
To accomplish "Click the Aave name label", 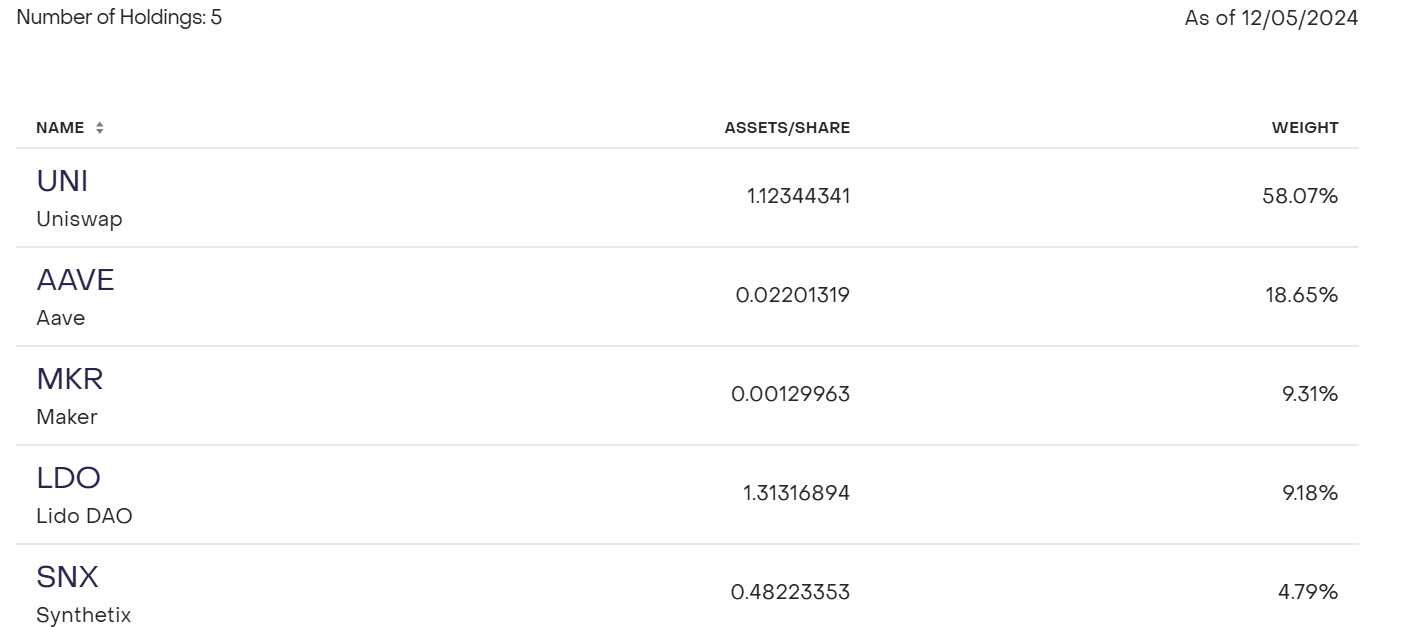I will (x=61, y=318).
